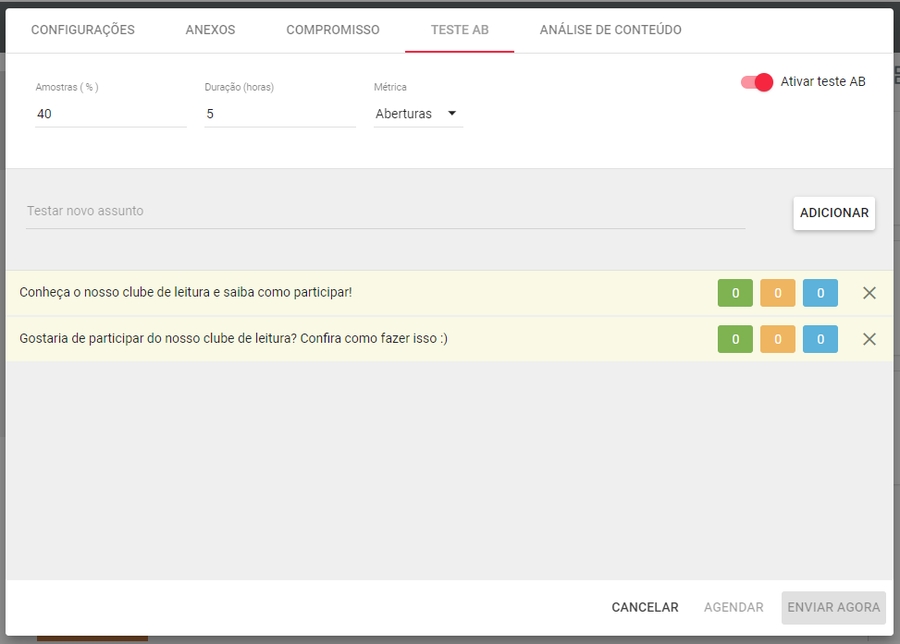Click the Enviar Agora button
The image size is (900, 644).
833,607
